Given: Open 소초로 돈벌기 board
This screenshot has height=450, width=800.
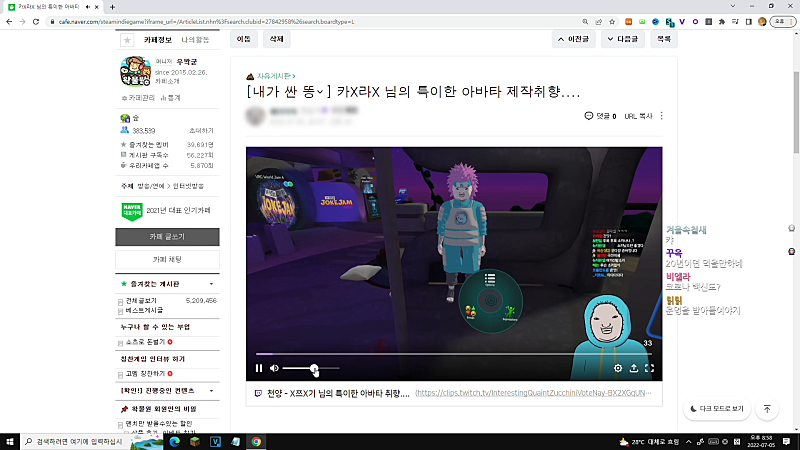Looking at the screenshot, I should click(145, 342).
